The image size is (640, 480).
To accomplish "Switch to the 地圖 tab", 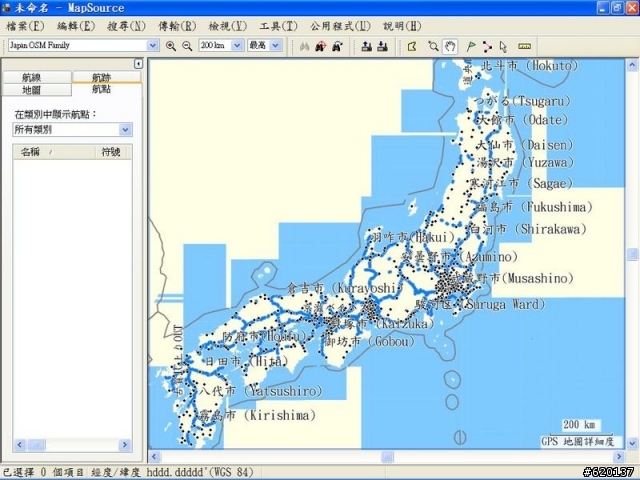I will pyautogui.click(x=30, y=90).
